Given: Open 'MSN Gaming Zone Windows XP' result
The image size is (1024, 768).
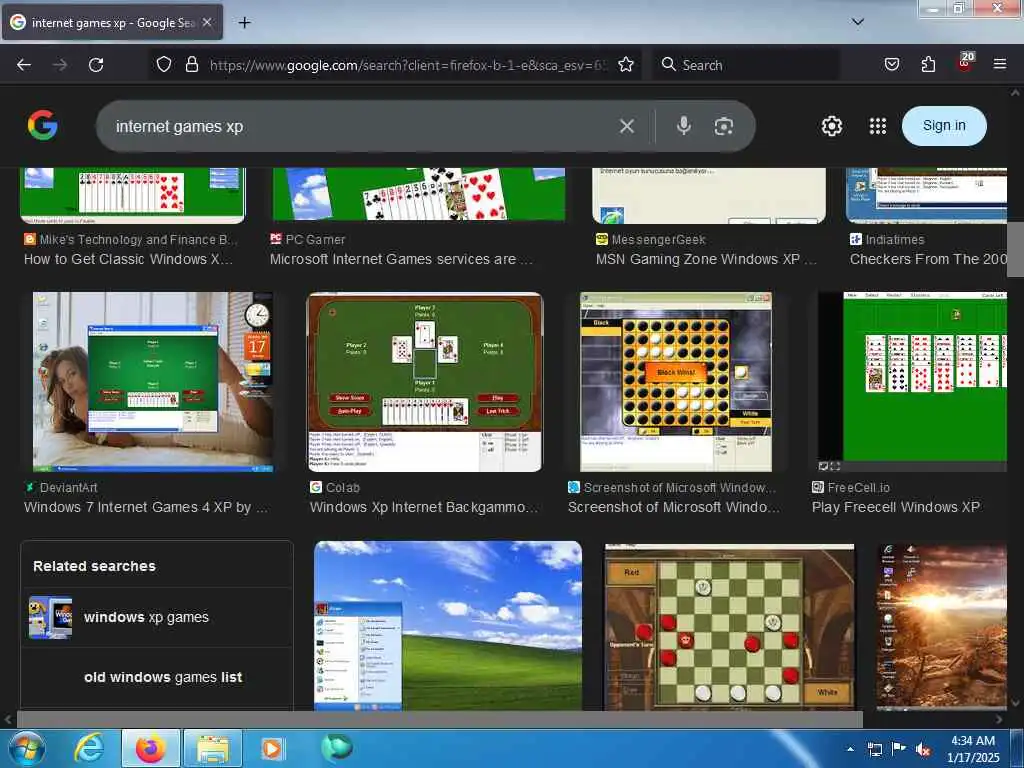Looking at the screenshot, I should tap(706, 259).
